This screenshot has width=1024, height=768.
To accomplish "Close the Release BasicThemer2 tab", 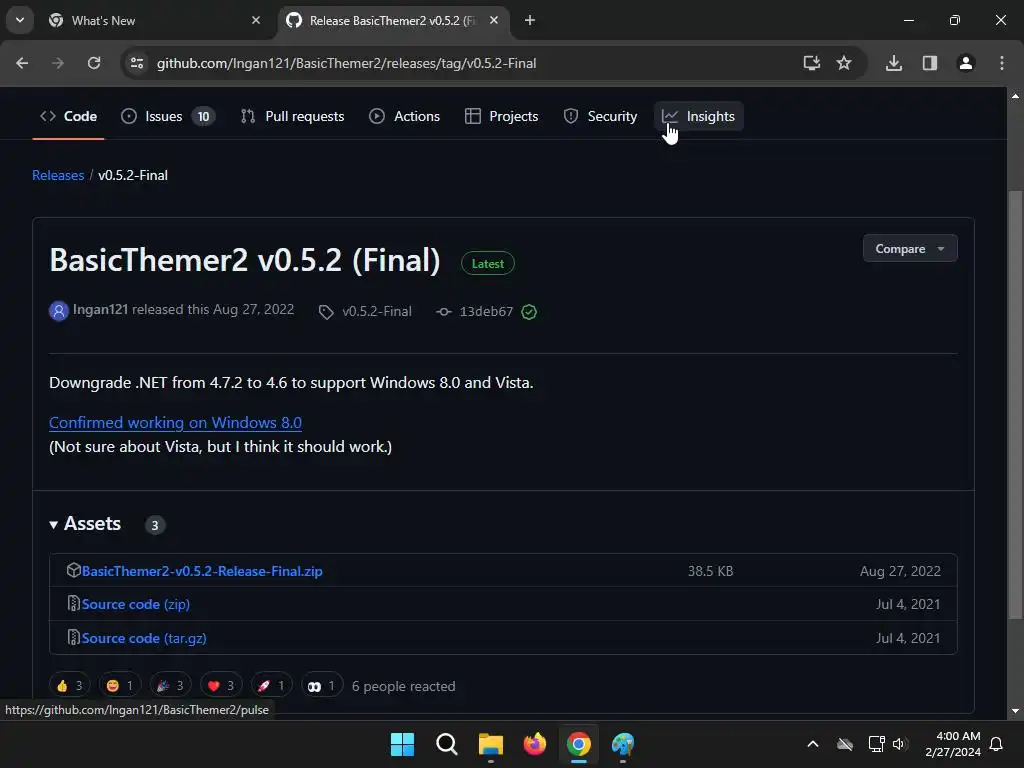I will click(x=494, y=20).
